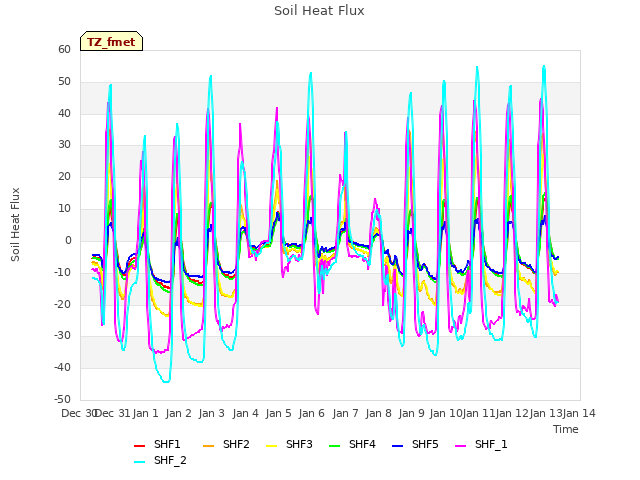
Task: Click the Dec 31 x-axis tick label
Action: click(113, 413)
